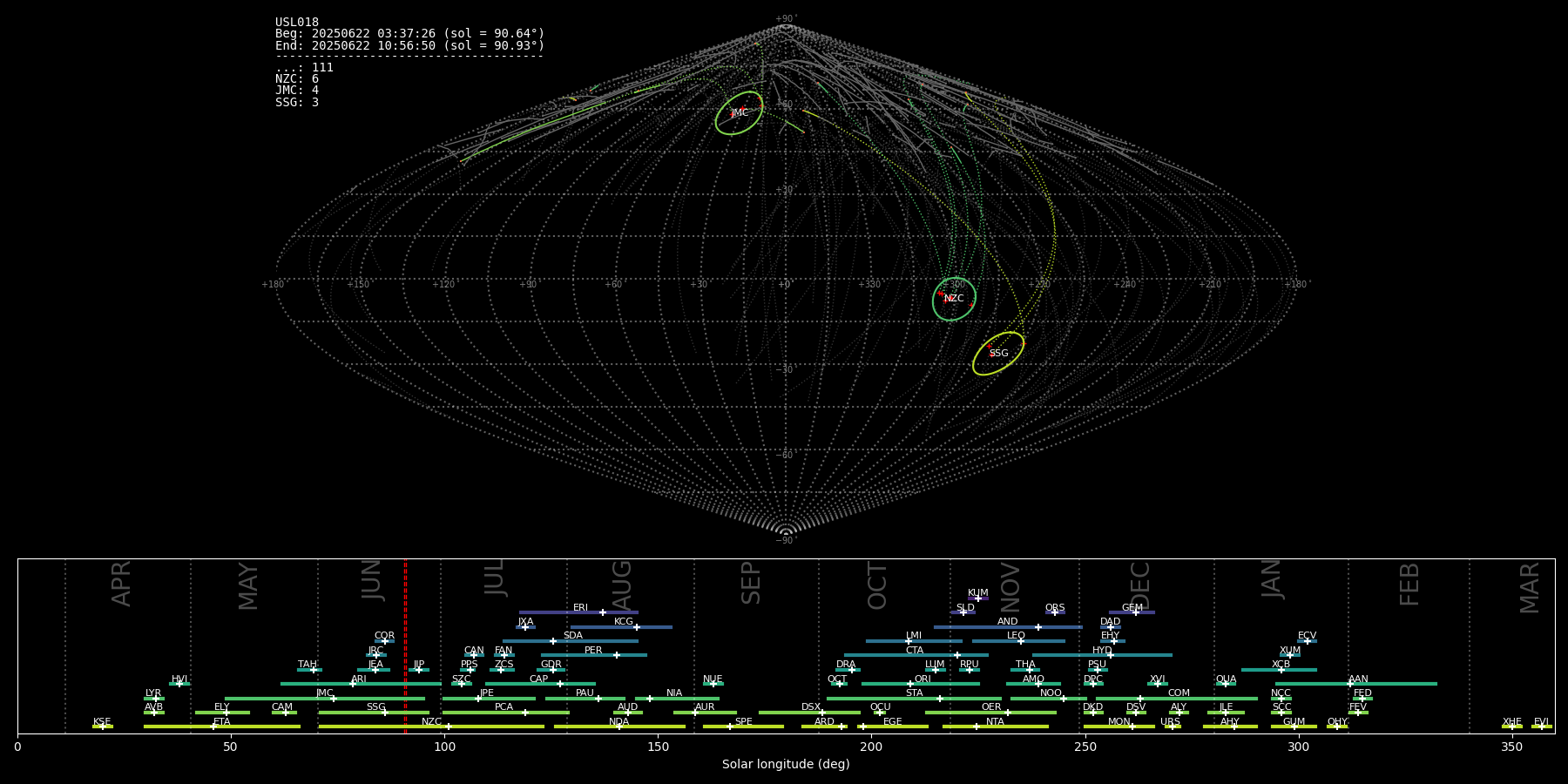Click the KCG shower label in the timeline

point(624,622)
